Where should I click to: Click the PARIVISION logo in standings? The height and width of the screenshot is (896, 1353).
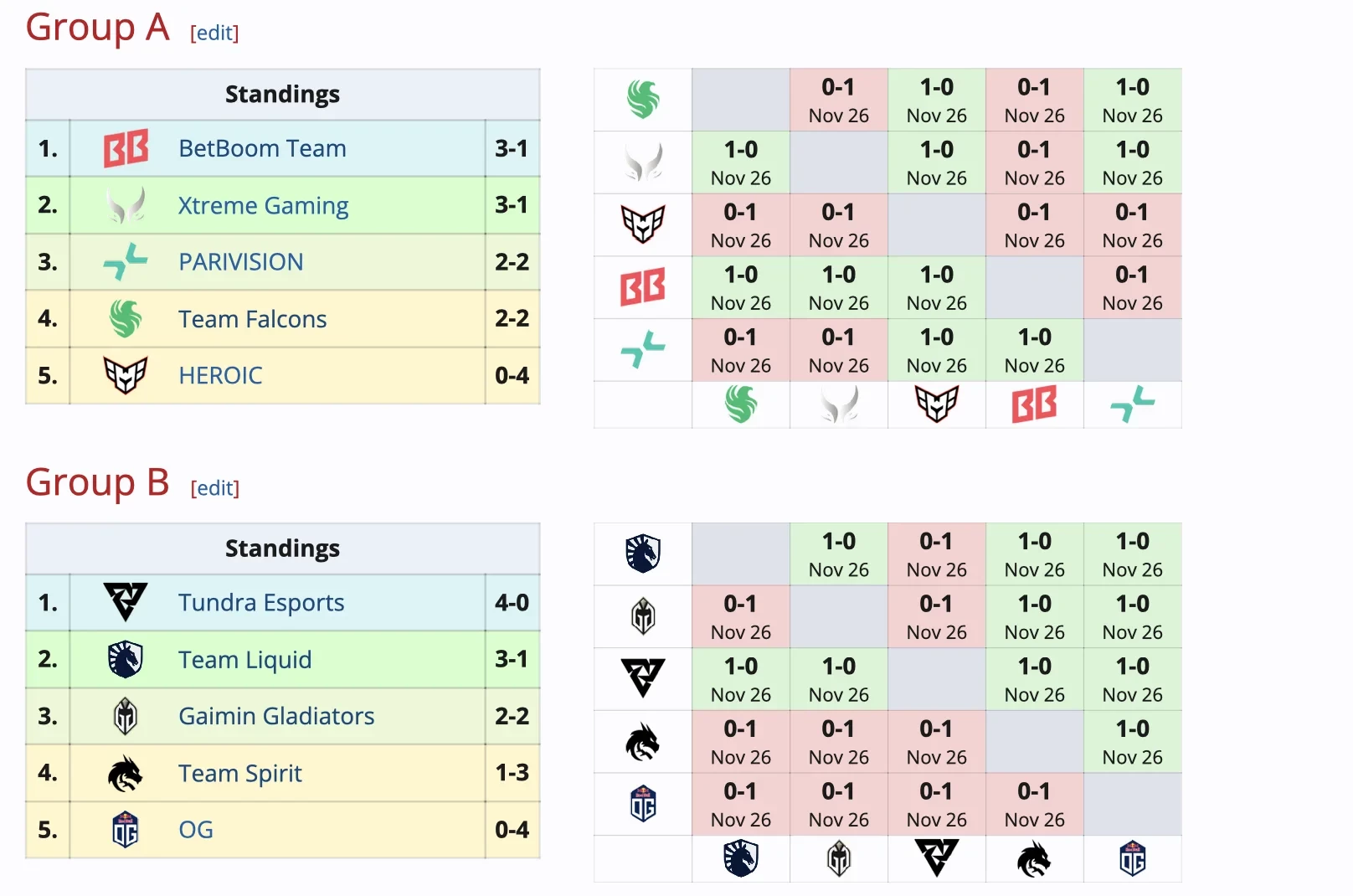pyautogui.click(x=126, y=261)
